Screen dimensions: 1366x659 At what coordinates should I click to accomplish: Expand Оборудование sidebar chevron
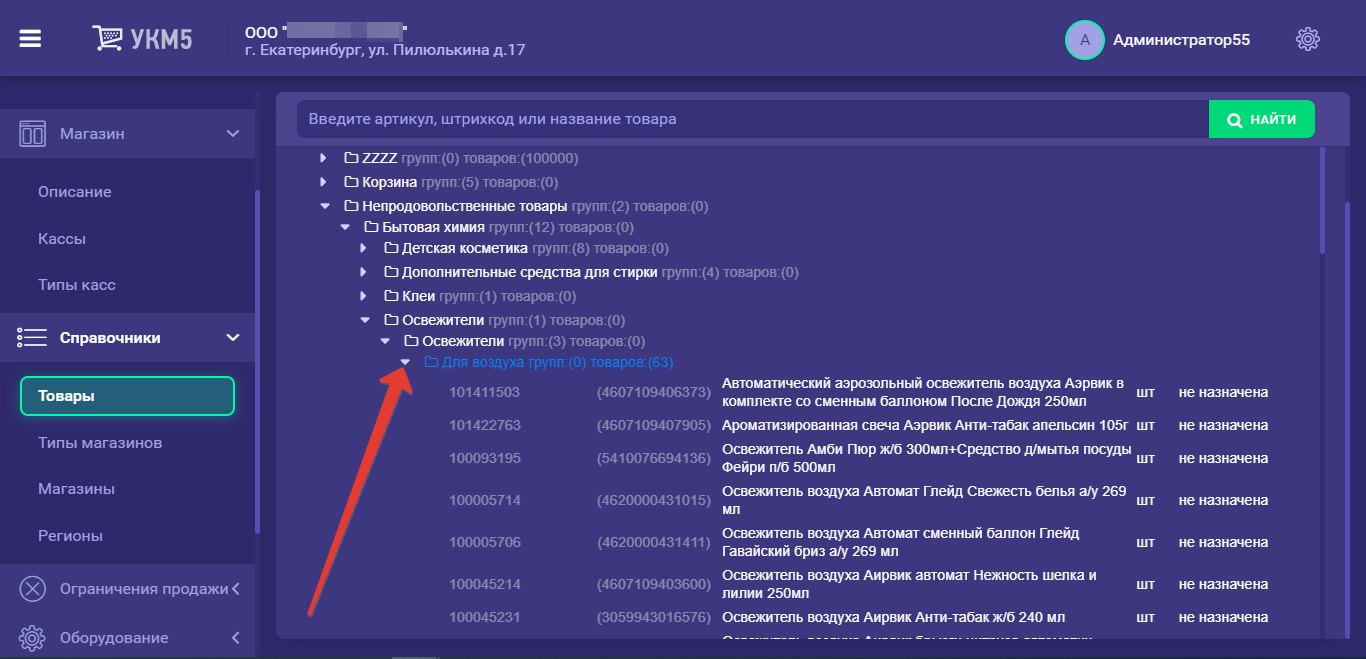pyautogui.click(x=235, y=638)
